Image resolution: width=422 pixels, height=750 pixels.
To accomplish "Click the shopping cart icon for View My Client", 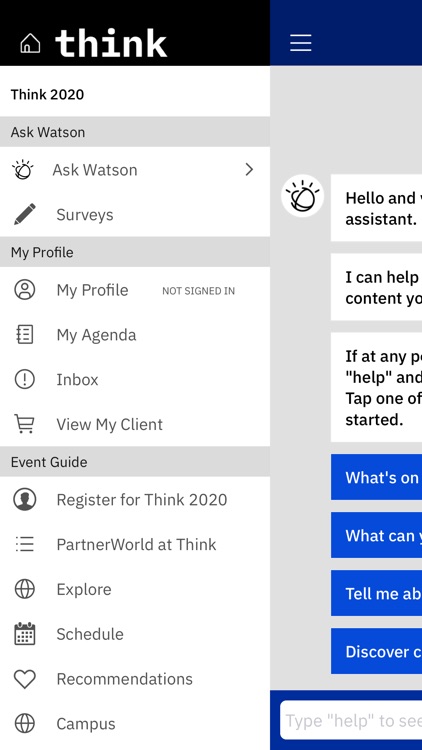I will pyautogui.click(x=24, y=424).
